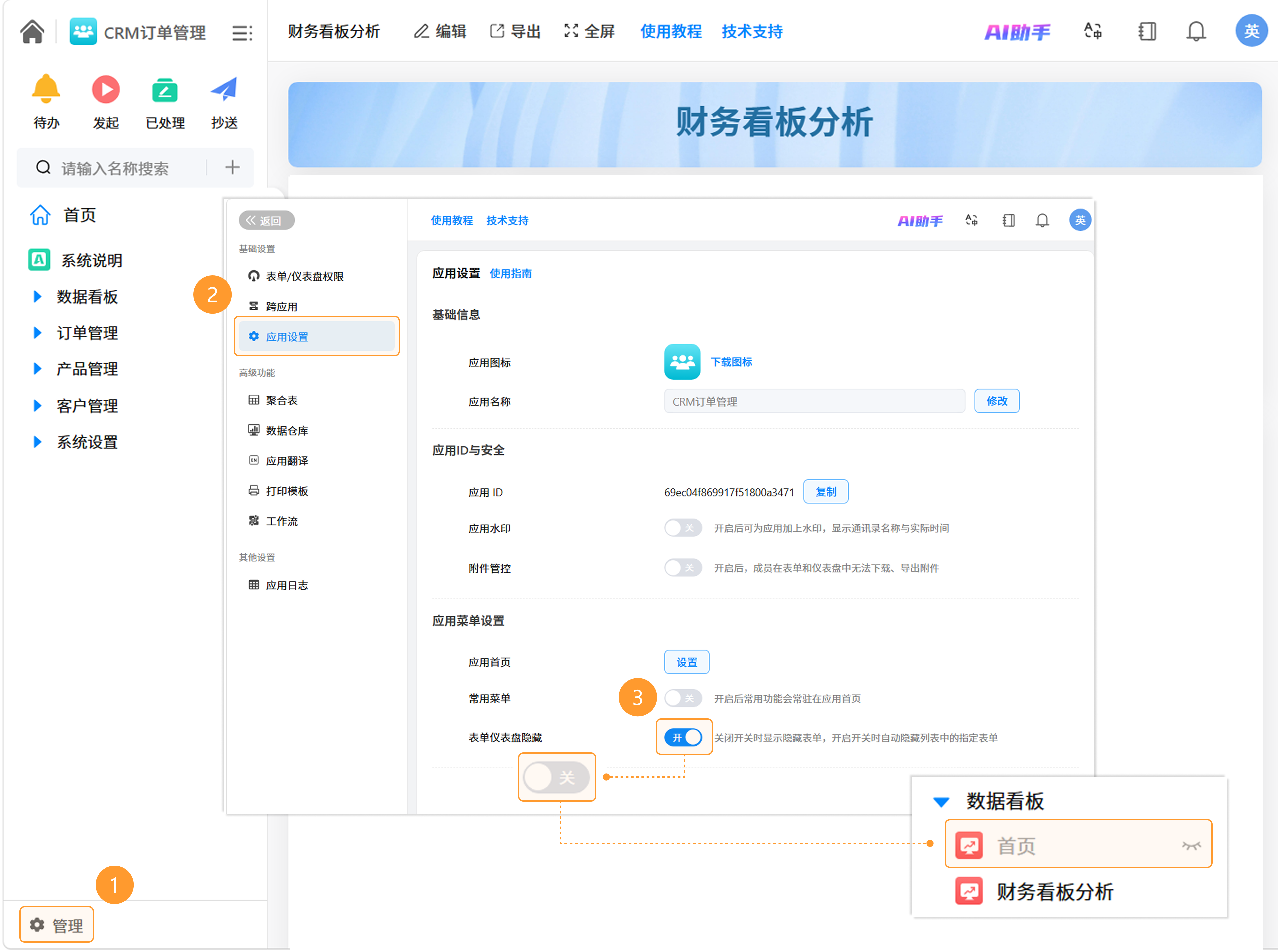Viewport: 1278px width, 952px height.
Task: Click 下载图标 link
Action: click(x=731, y=362)
